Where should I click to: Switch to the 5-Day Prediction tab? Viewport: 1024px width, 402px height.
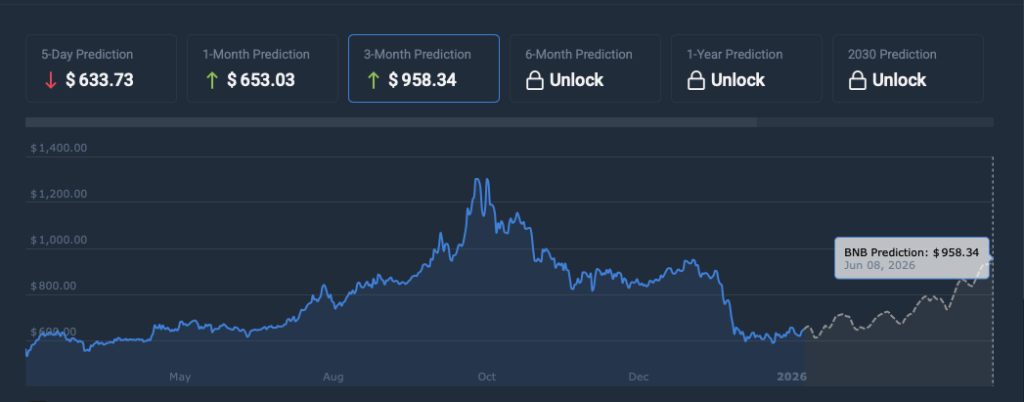point(100,68)
